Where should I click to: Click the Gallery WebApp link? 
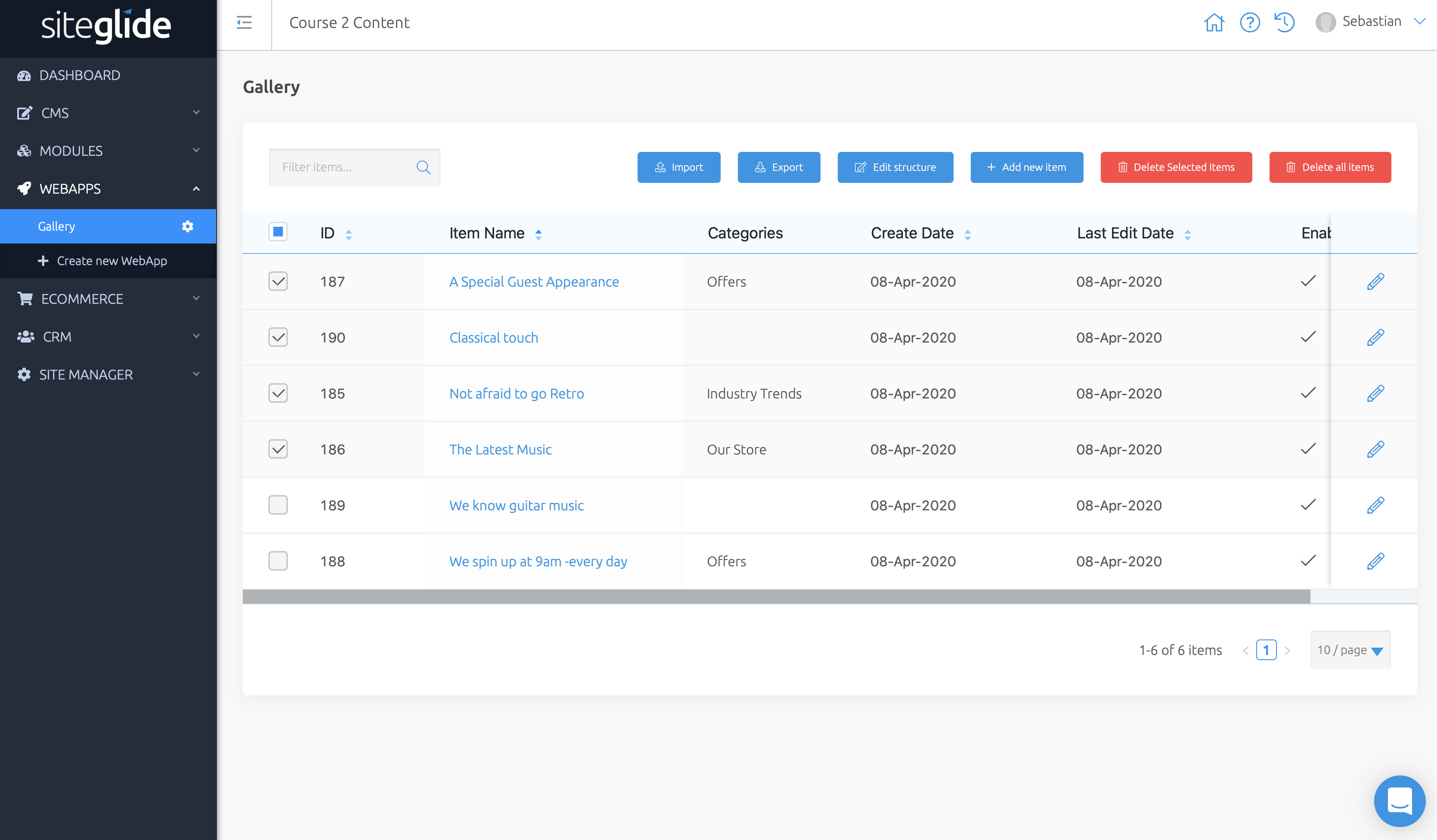[56, 225]
